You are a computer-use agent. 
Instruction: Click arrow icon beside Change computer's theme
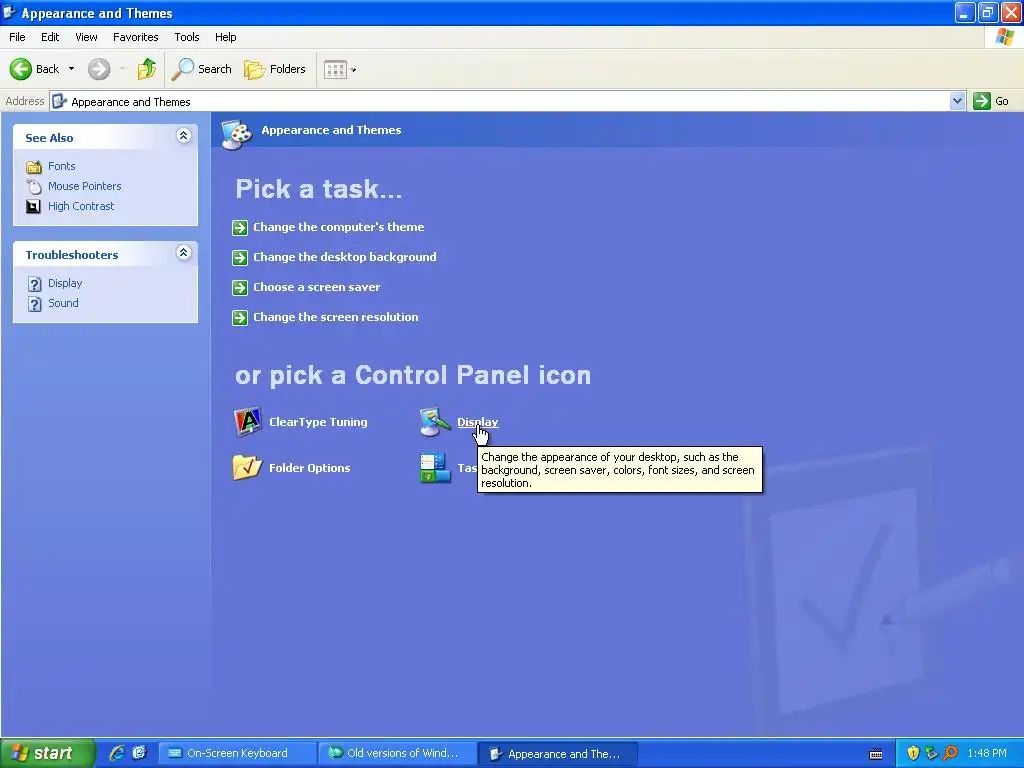pos(240,227)
